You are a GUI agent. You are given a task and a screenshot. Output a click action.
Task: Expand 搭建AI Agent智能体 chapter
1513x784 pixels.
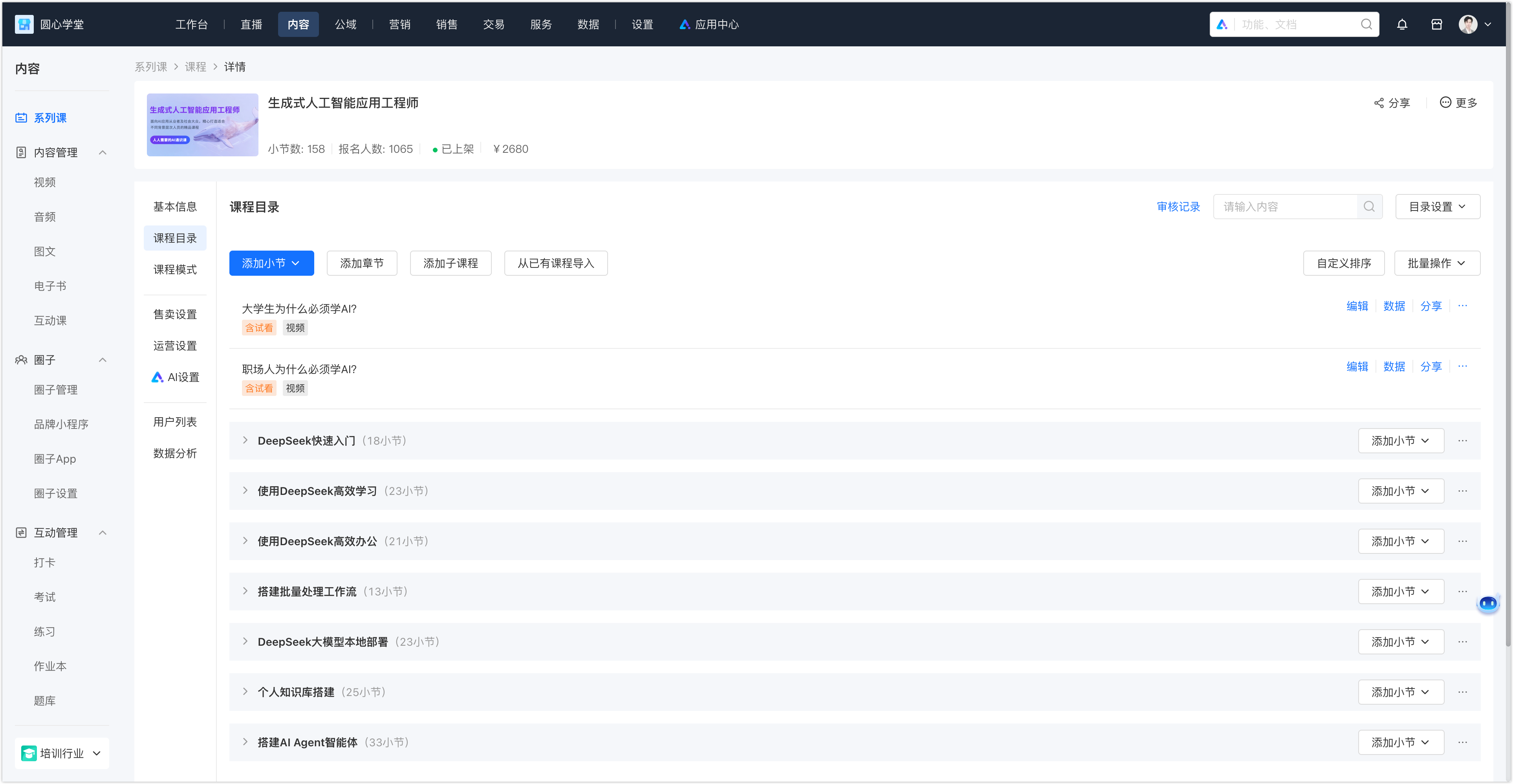click(245, 742)
